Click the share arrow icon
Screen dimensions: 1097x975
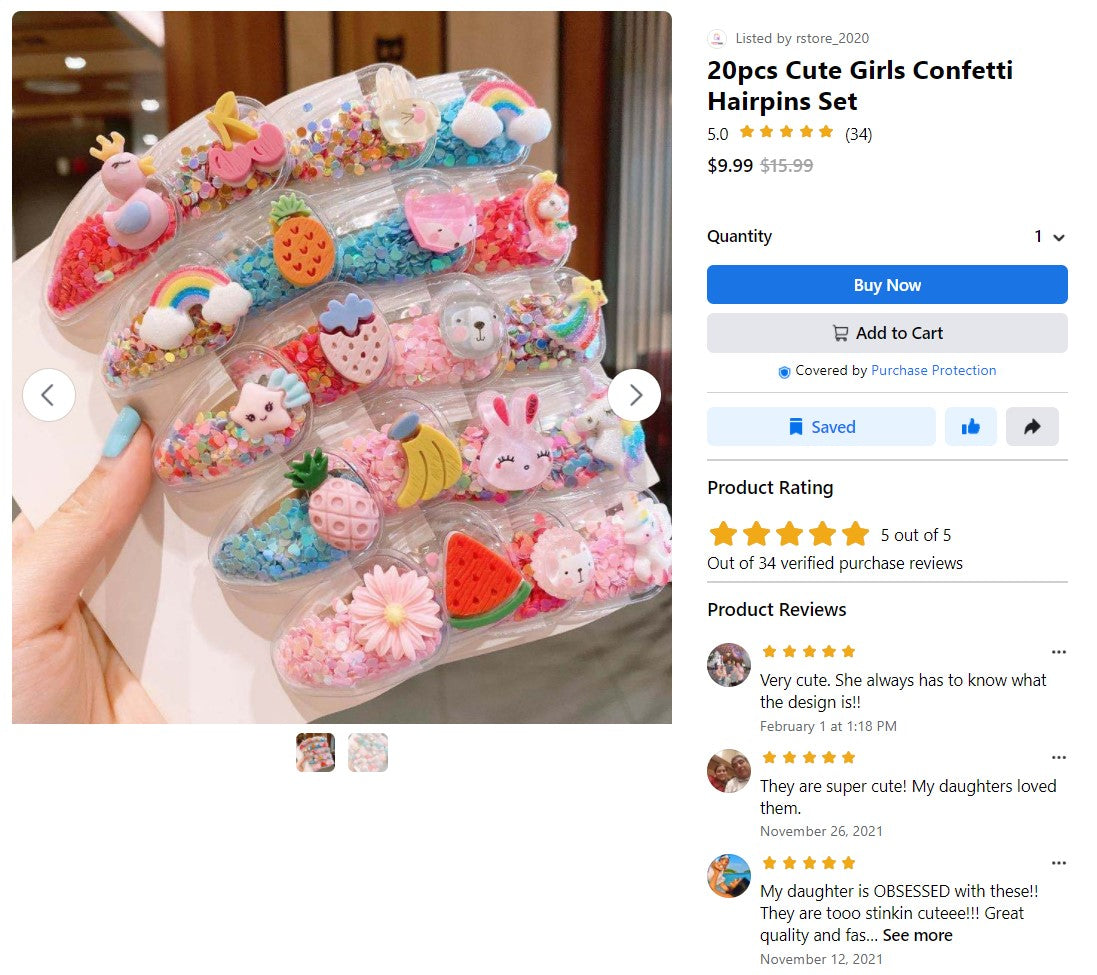coord(1032,427)
